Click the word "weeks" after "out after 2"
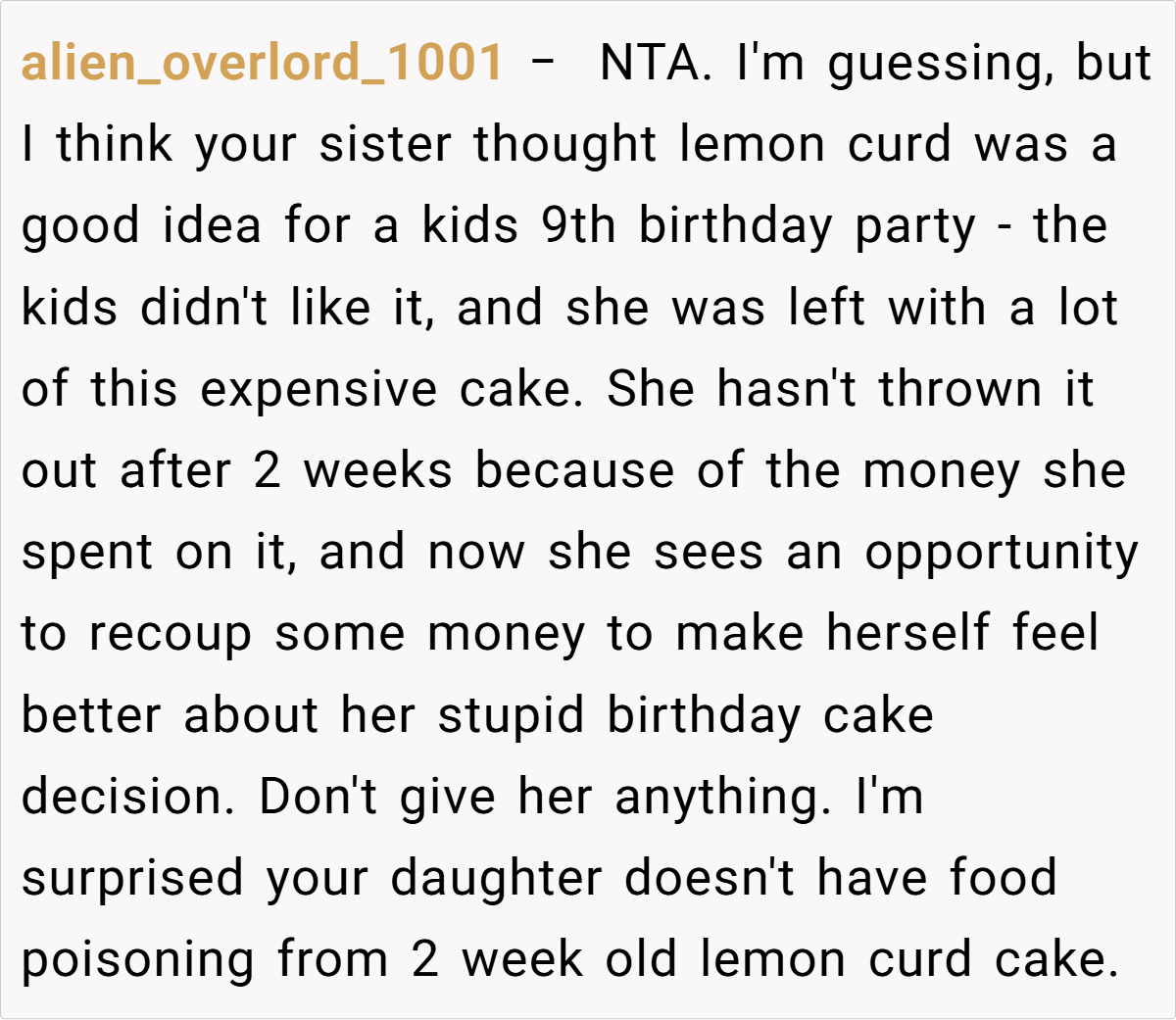 pyautogui.click(x=377, y=470)
